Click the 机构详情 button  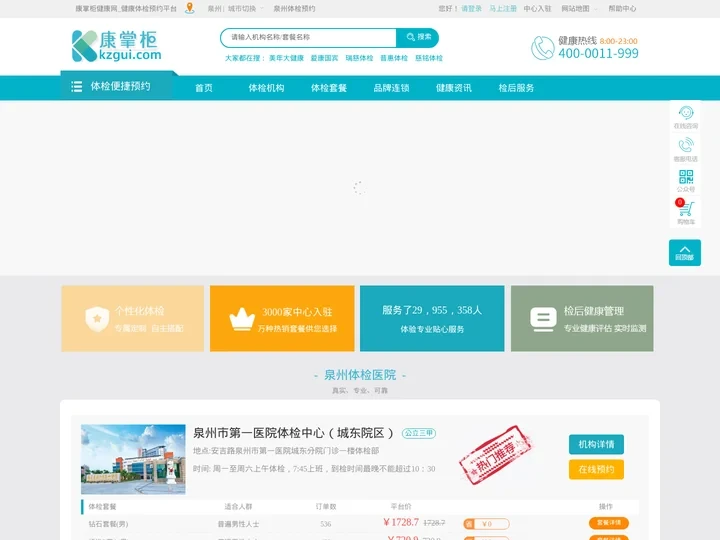pos(596,444)
